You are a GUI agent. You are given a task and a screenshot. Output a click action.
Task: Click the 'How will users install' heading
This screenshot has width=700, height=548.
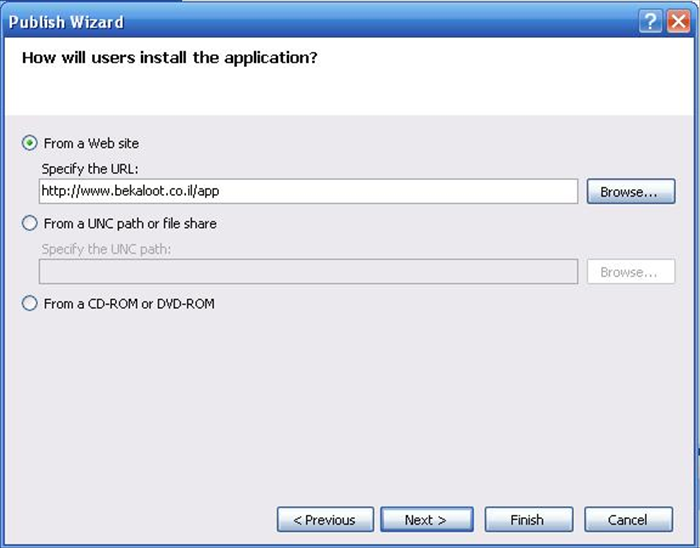(x=170, y=58)
